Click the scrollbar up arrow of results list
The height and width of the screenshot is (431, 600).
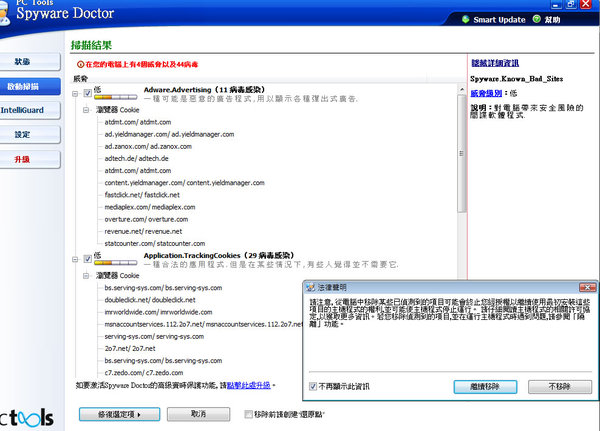pyautogui.click(x=461, y=90)
